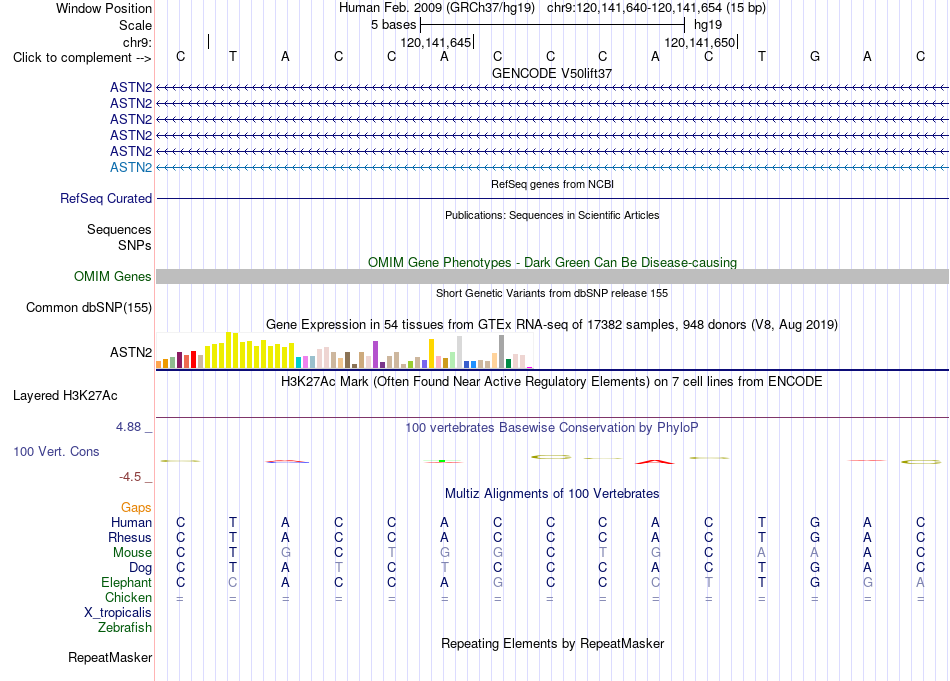
Task: Click the Human alignment row label
Action: tap(131, 522)
